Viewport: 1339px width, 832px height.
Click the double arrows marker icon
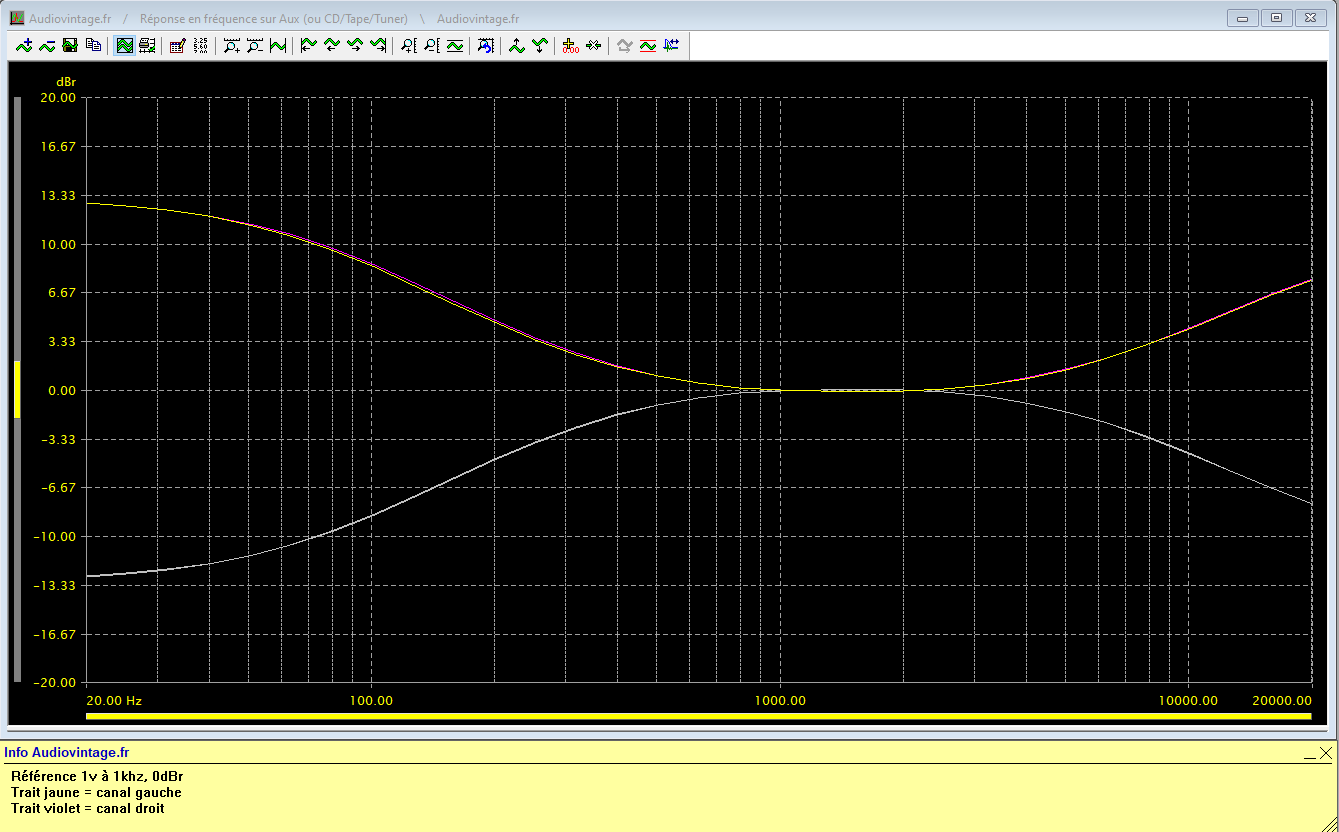(x=594, y=45)
